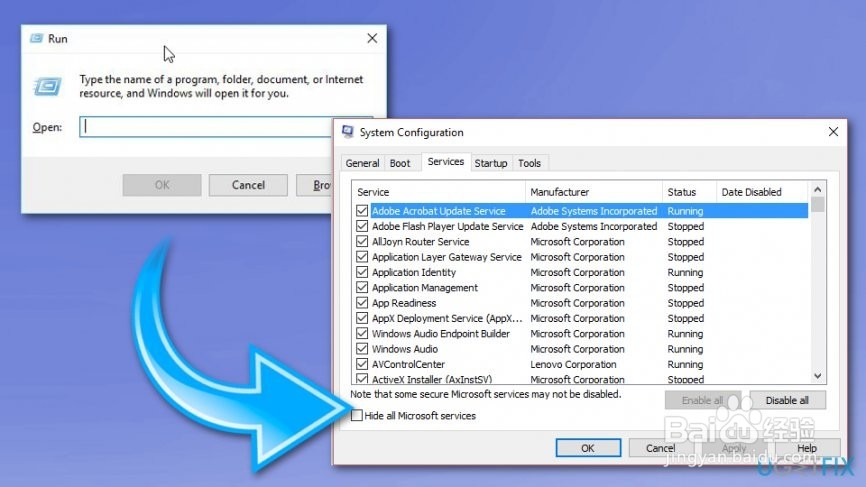Select Windows Audio Endpoint Builder row
The image size is (866, 487).
[582, 334]
